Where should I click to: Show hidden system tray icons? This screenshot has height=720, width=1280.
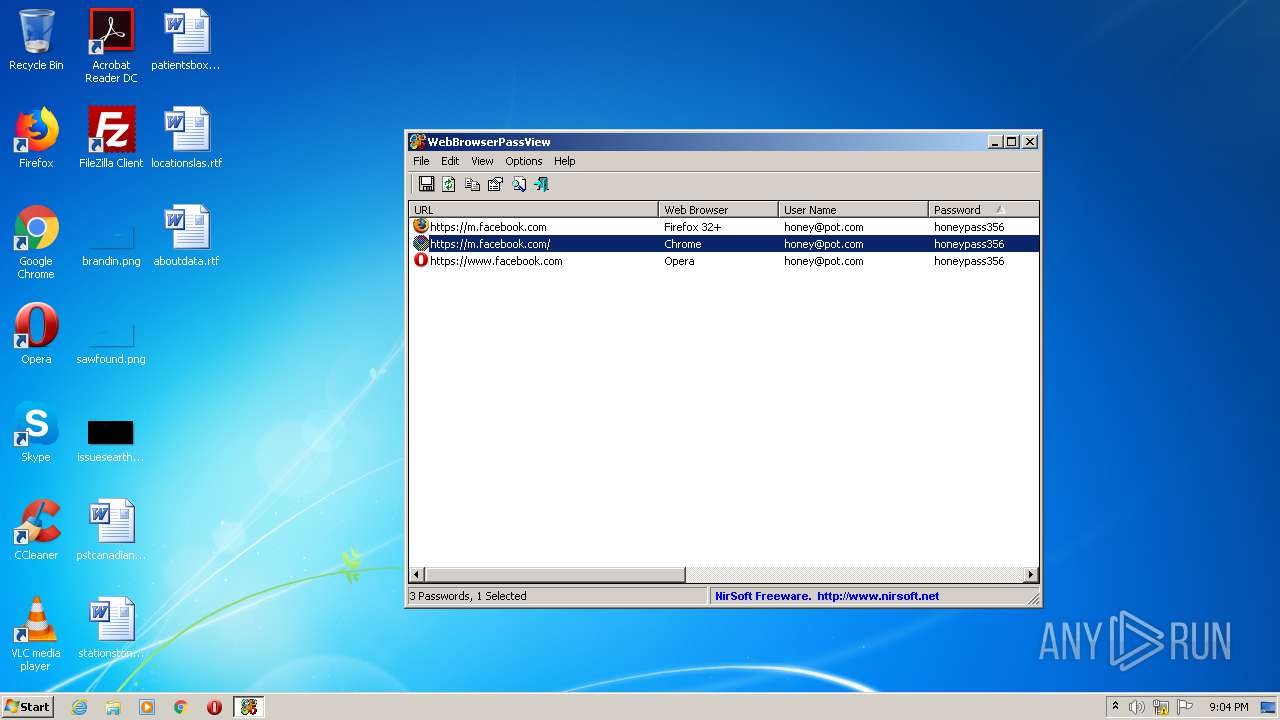(1115, 707)
